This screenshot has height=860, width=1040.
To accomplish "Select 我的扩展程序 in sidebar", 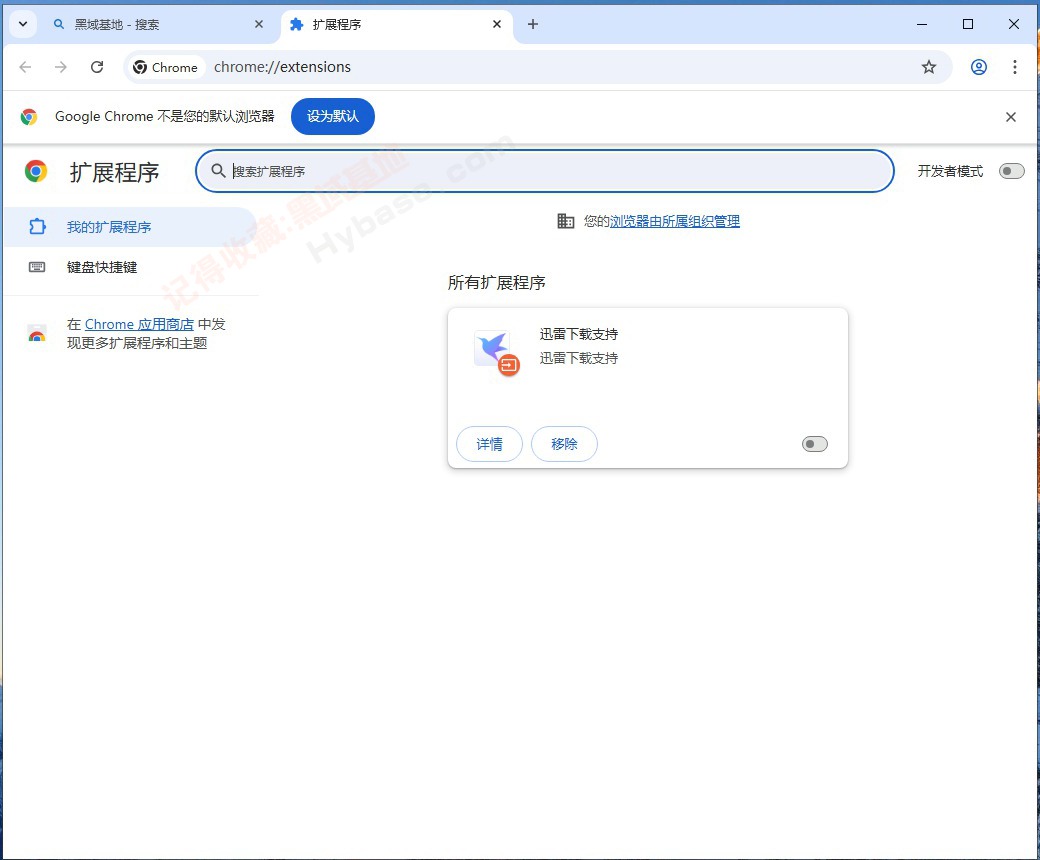I will click(x=130, y=227).
